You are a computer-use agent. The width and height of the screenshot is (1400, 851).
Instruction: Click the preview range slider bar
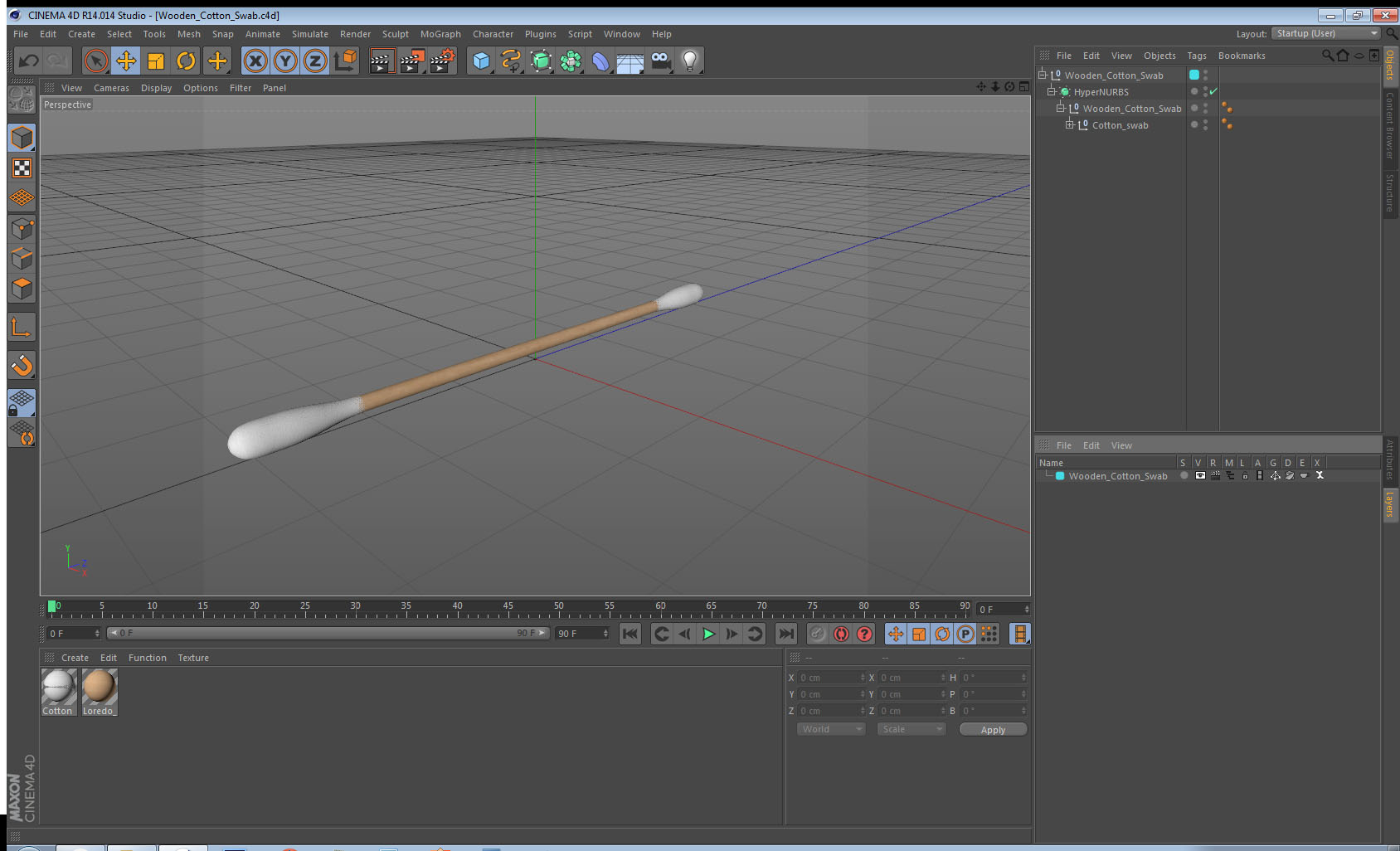(x=328, y=633)
